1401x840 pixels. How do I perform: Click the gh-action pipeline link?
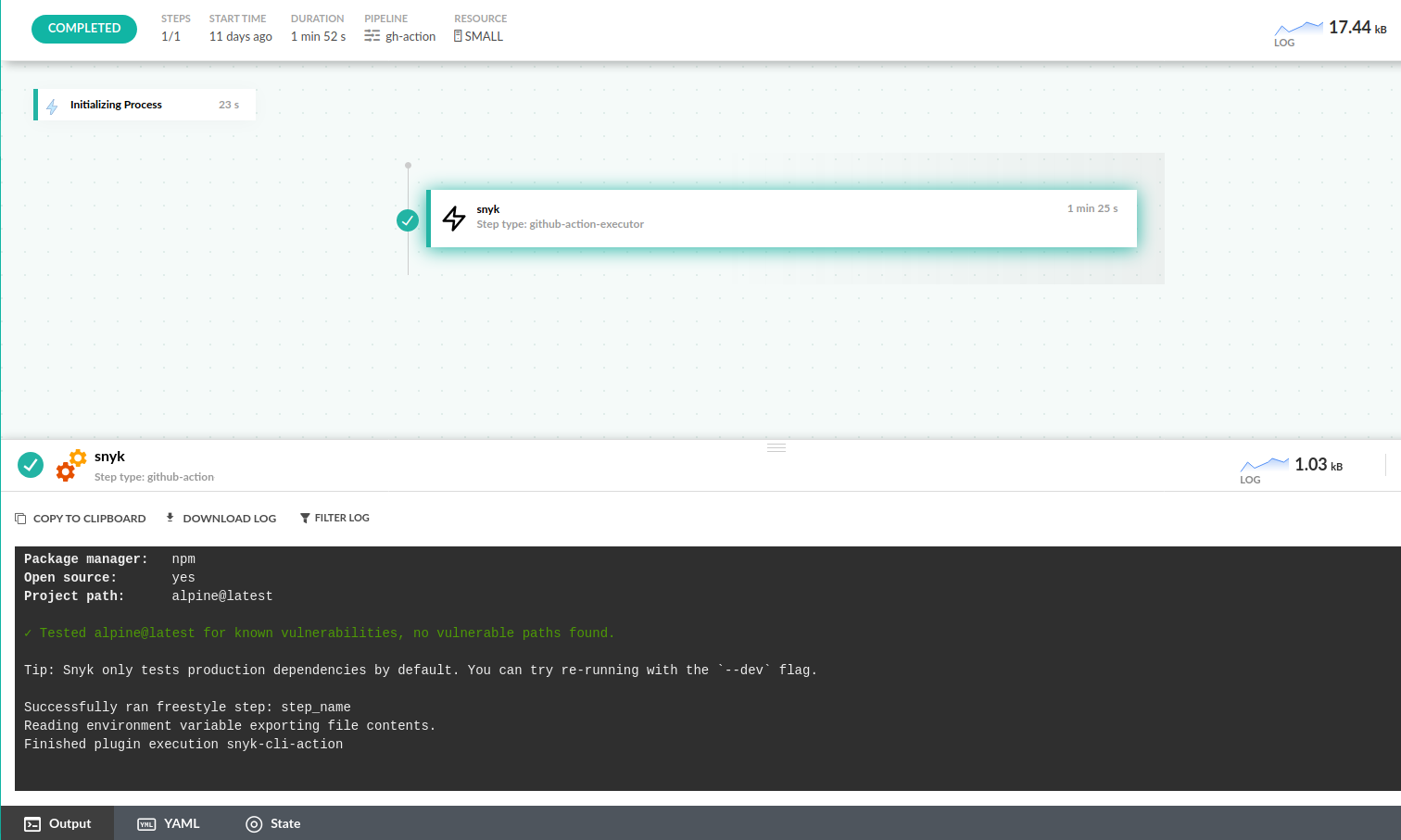[x=410, y=37]
